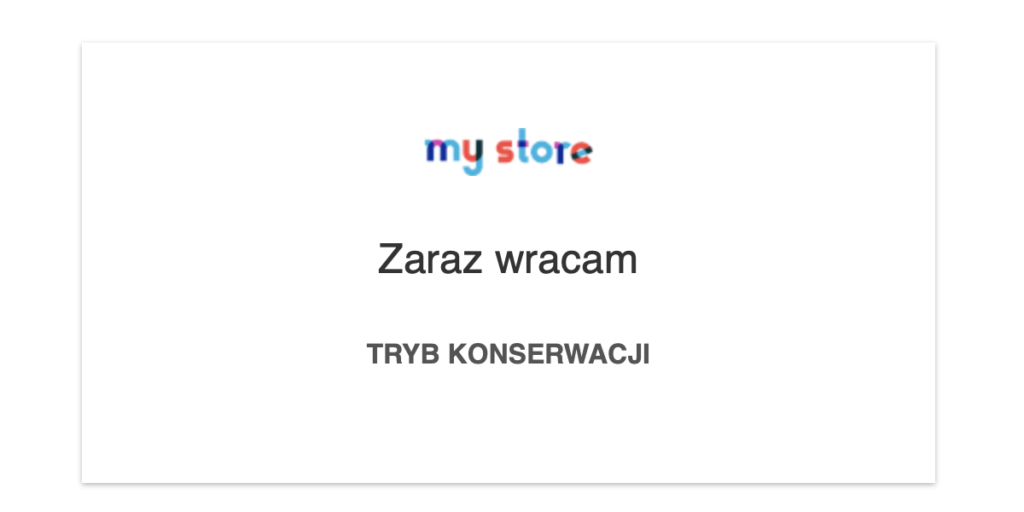Viewport: 1024px width, 512px height.
Task: Click the word "my" in the logo
Action: (x=454, y=157)
